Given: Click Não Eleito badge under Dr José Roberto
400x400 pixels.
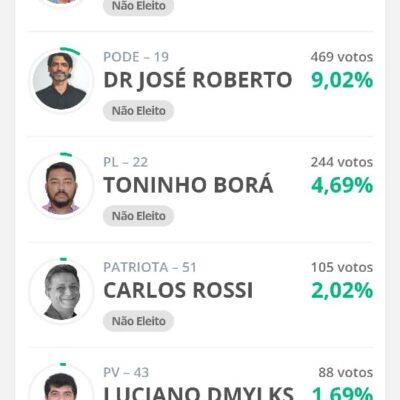Looking at the screenshot, I should pos(139,111).
